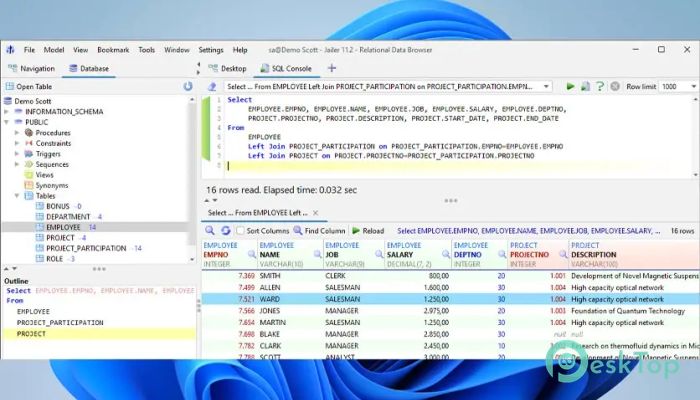Click search icon in NAME column header
The height and width of the screenshot is (400, 700).
click(x=317, y=254)
